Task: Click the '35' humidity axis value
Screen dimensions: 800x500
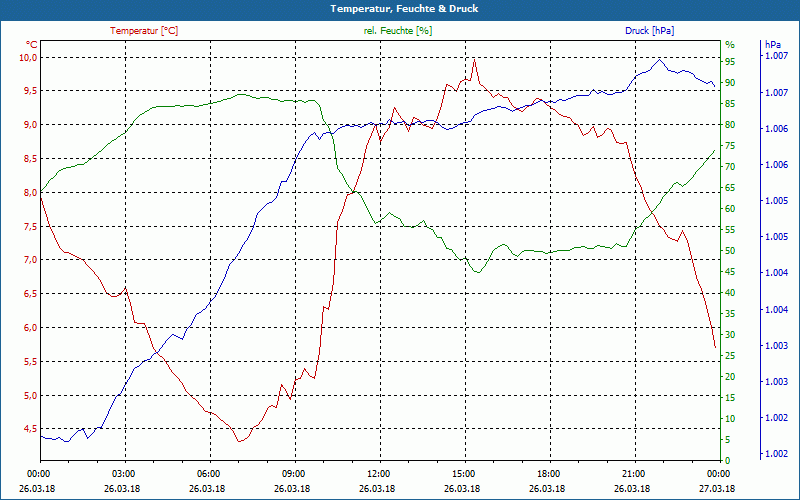Action: [730, 314]
